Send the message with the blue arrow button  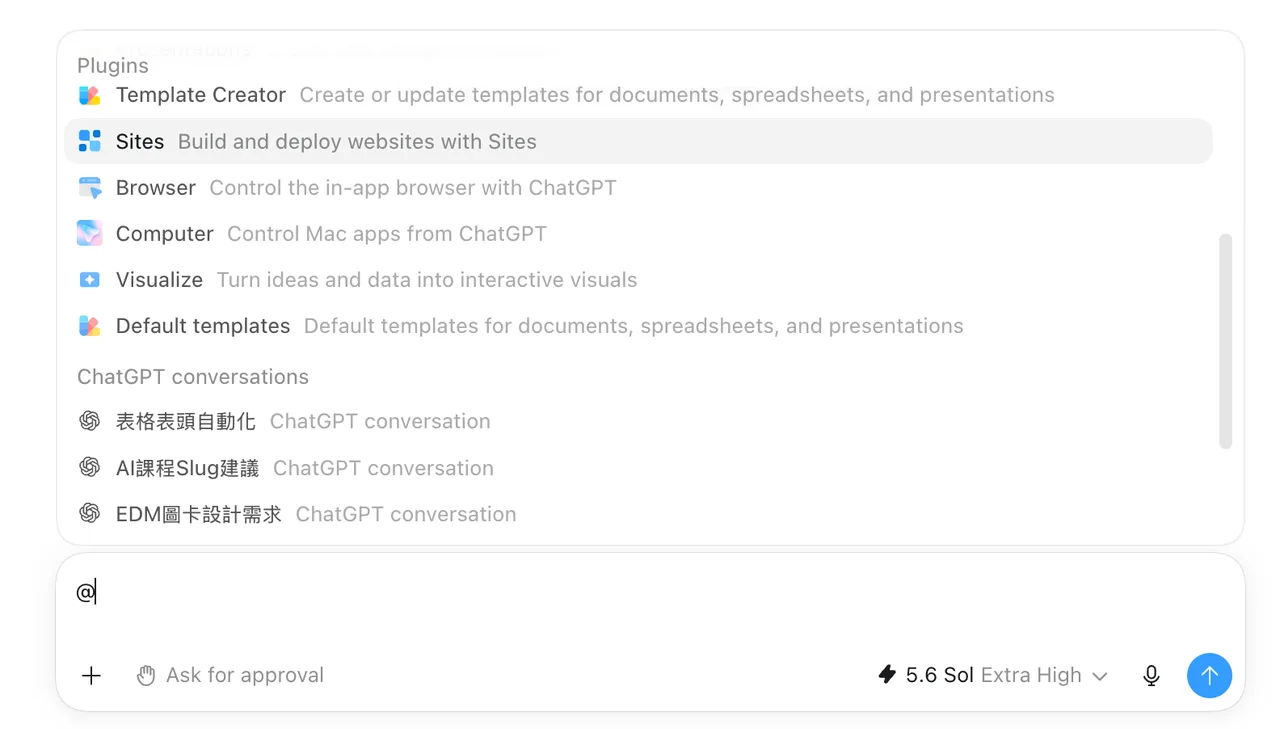pyautogui.click(x=1209, y=676)
